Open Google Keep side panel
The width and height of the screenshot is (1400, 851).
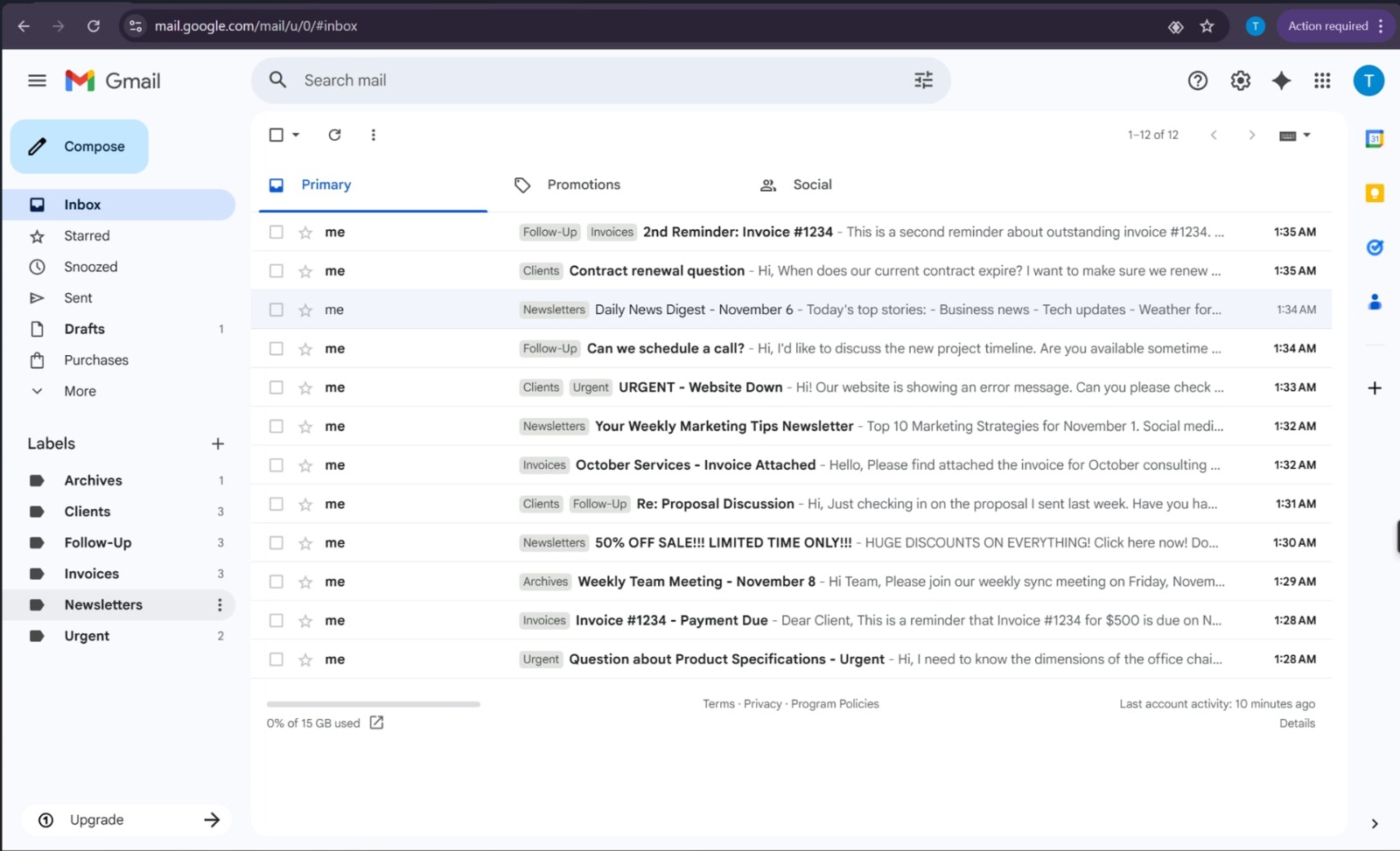1375,193
